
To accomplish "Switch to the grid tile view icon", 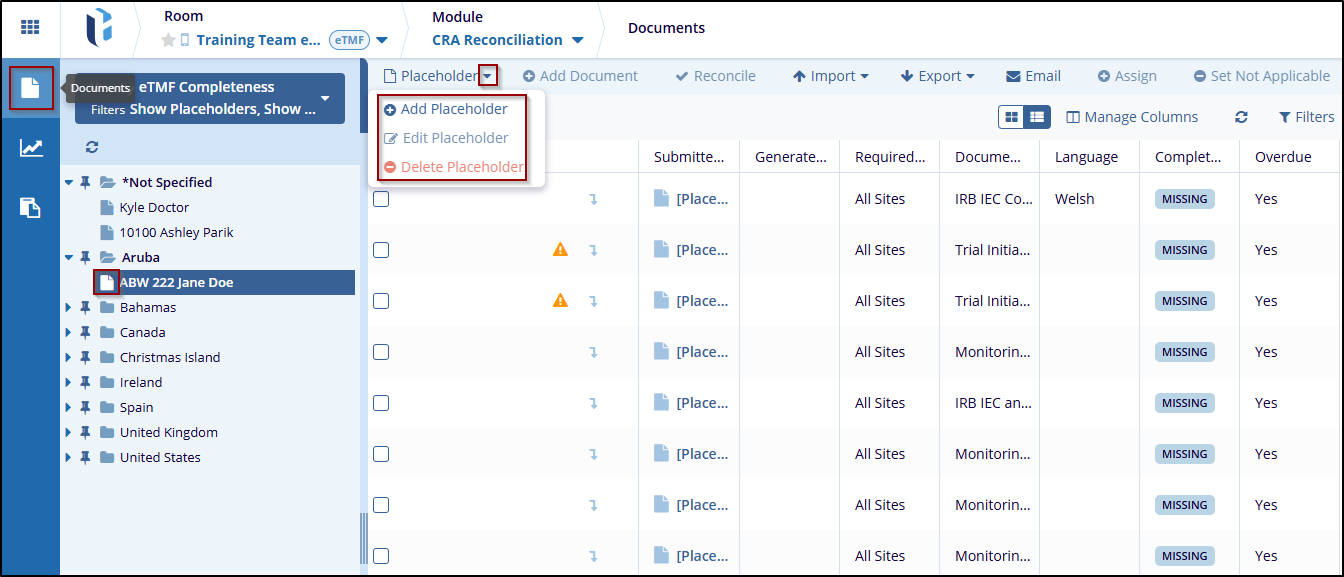I will tap(1012, 117).
